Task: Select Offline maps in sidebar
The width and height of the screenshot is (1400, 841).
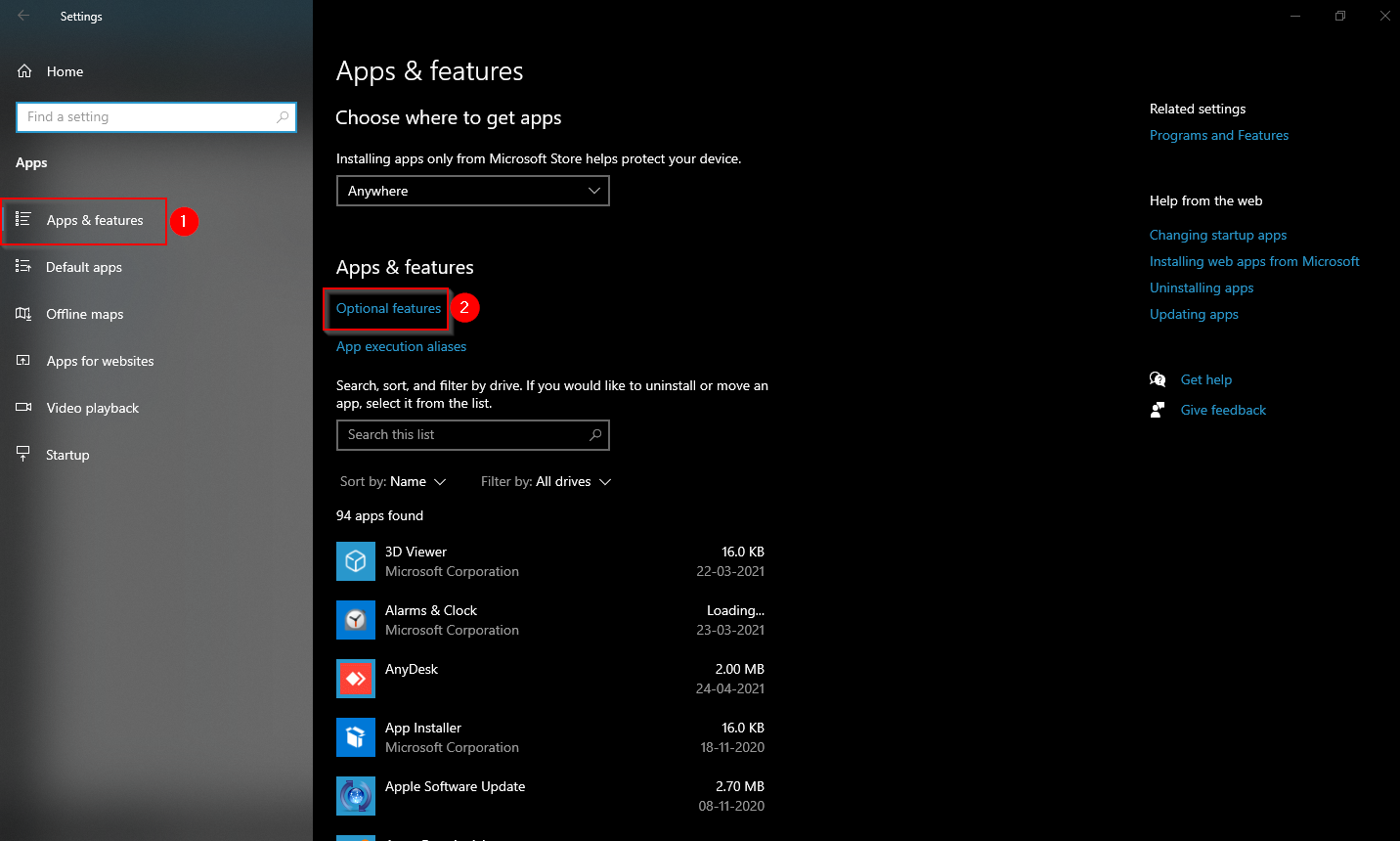Action: pyautogui.click(x=85, y=314)
